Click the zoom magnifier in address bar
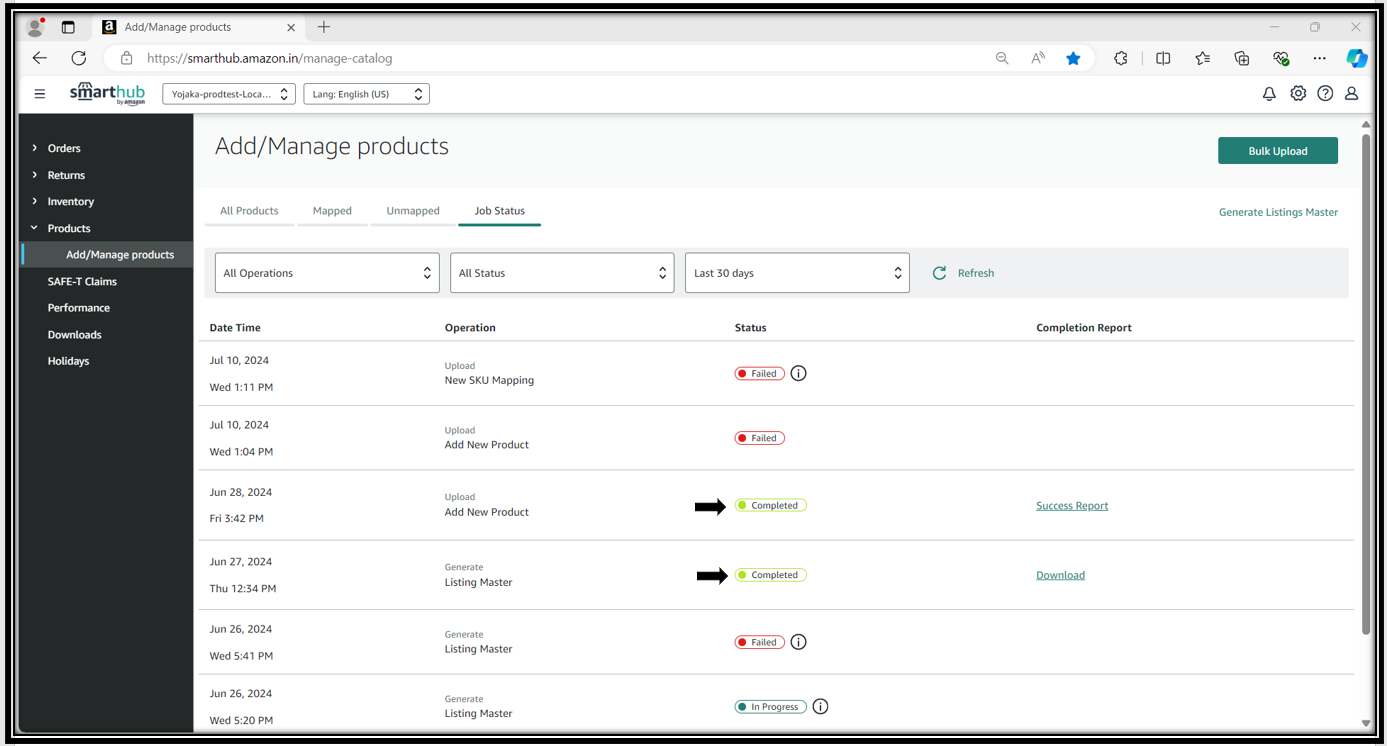This screenshot has height=746, width=1387. [x=1002, y=58]
